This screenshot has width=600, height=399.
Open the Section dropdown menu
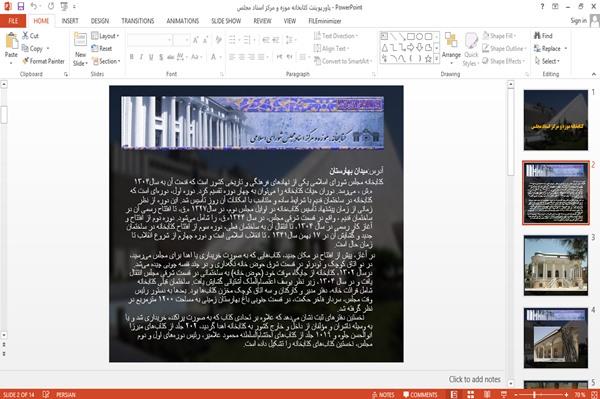click(106, 61)
